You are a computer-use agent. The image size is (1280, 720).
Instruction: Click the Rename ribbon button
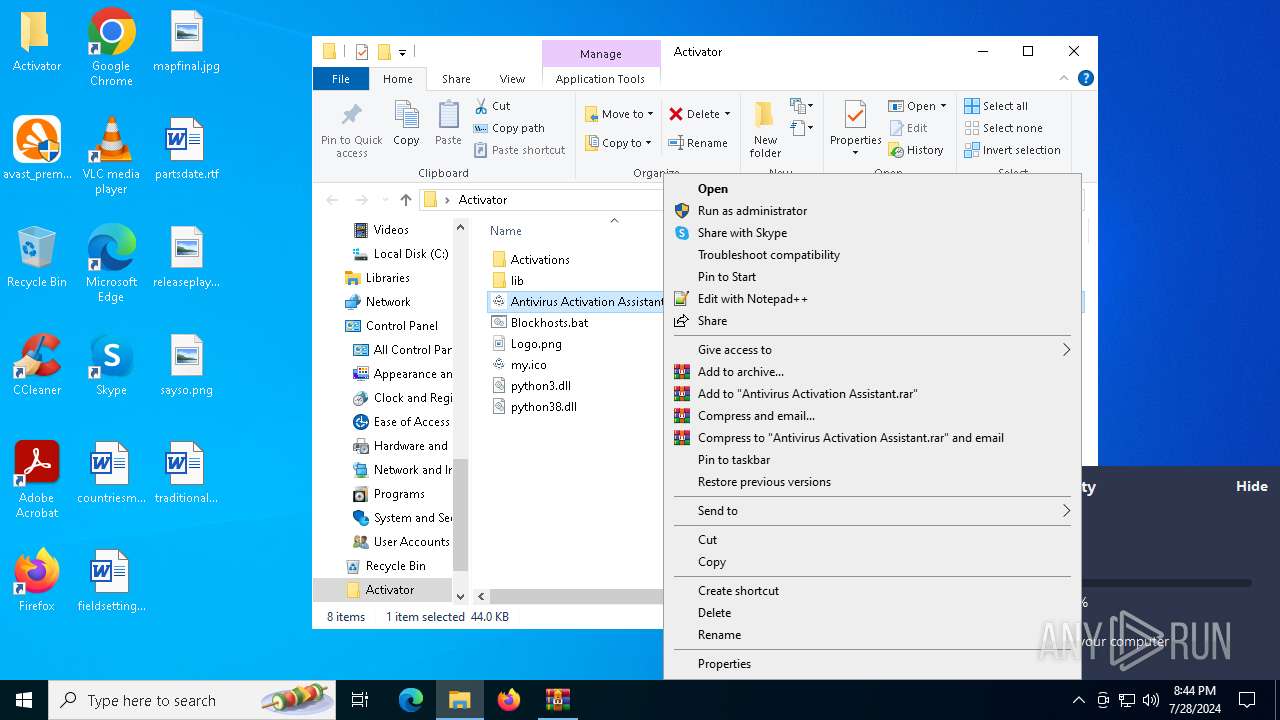coord(698,143)
